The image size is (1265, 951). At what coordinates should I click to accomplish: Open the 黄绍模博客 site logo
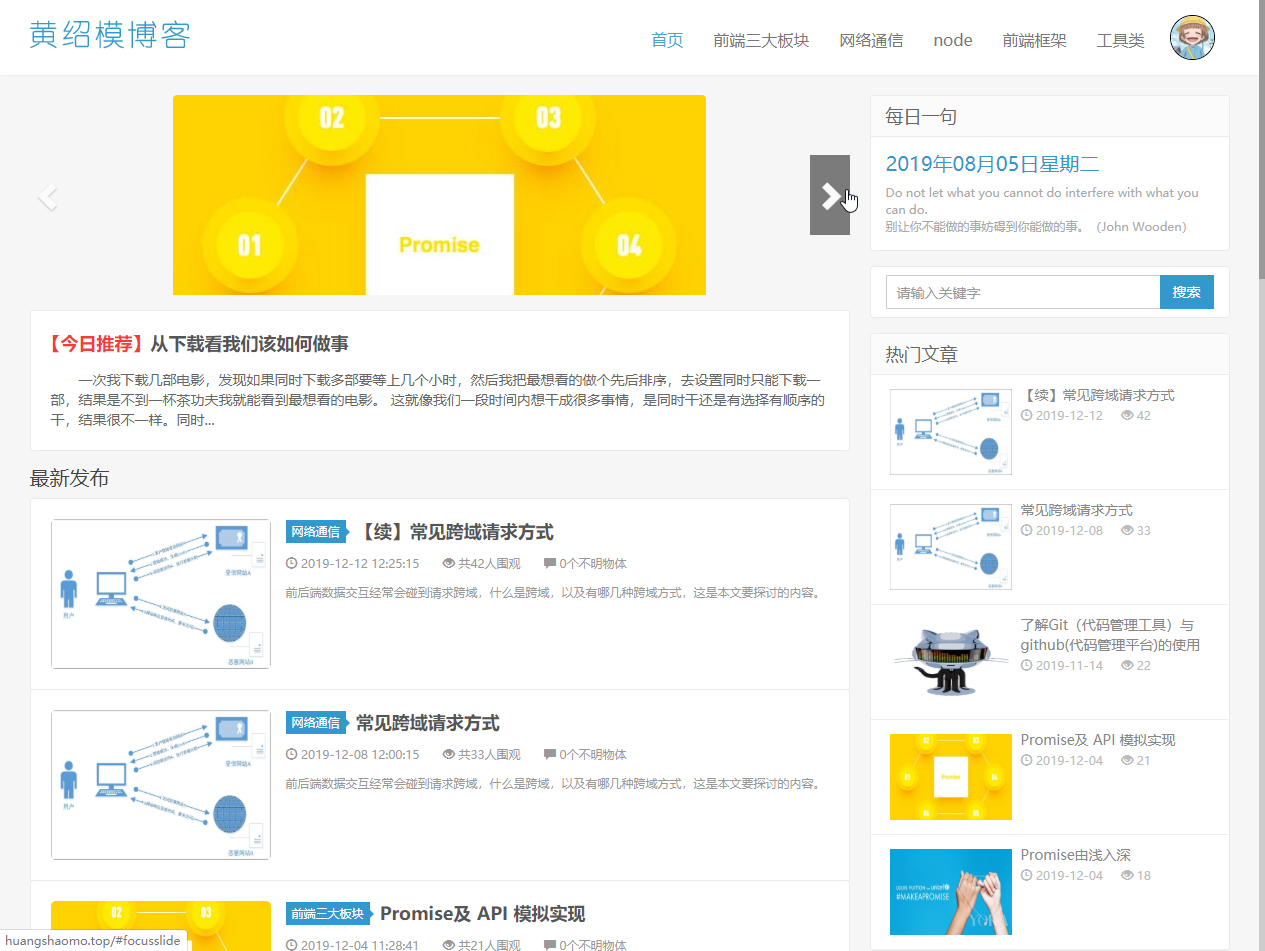click(110, 35)
